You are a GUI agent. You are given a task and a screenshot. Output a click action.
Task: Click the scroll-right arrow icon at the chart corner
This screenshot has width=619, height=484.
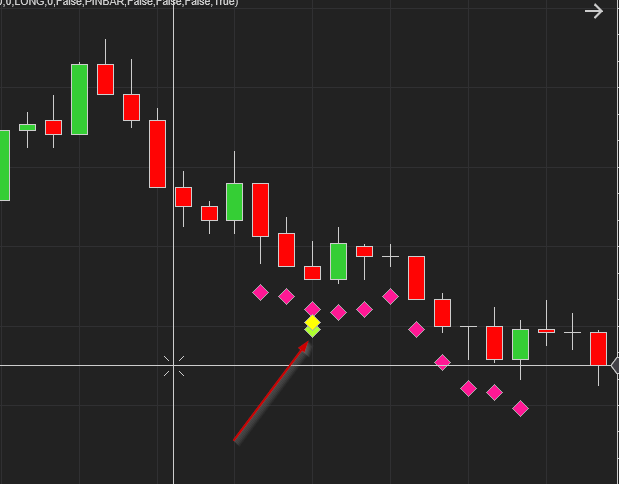tap(594, 11)
